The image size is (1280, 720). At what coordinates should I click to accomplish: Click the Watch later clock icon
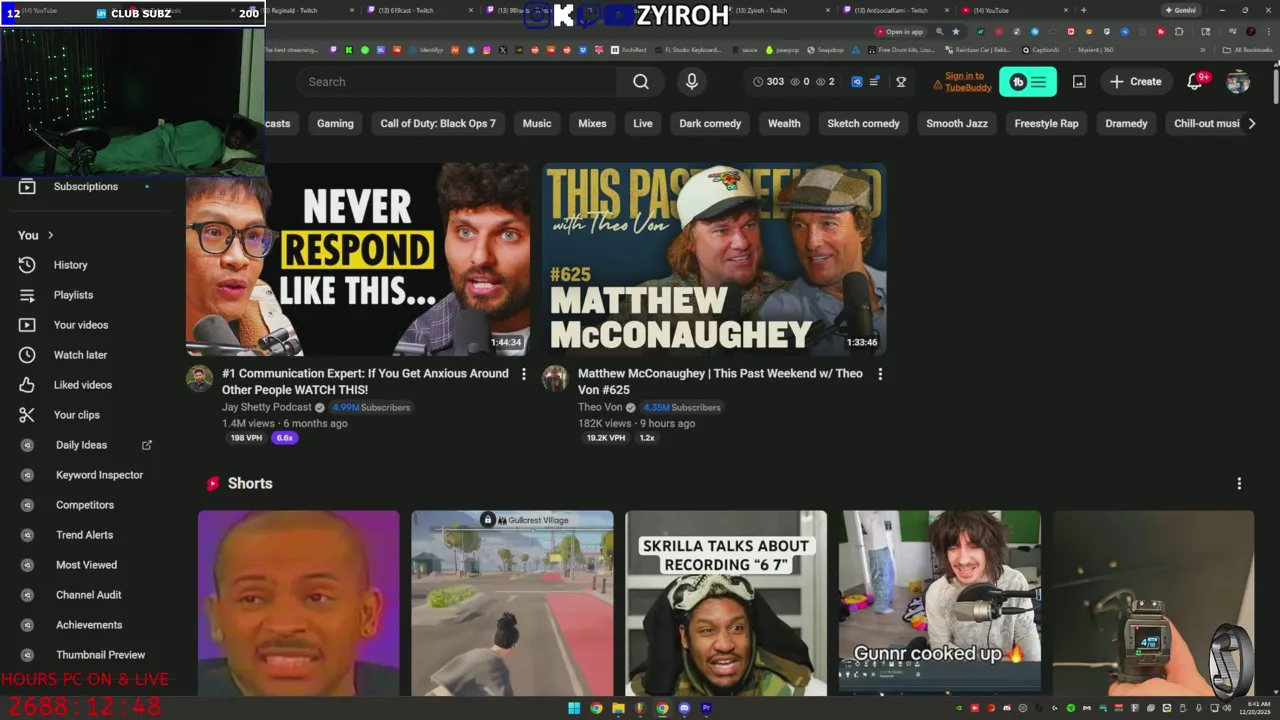point(27,355)
